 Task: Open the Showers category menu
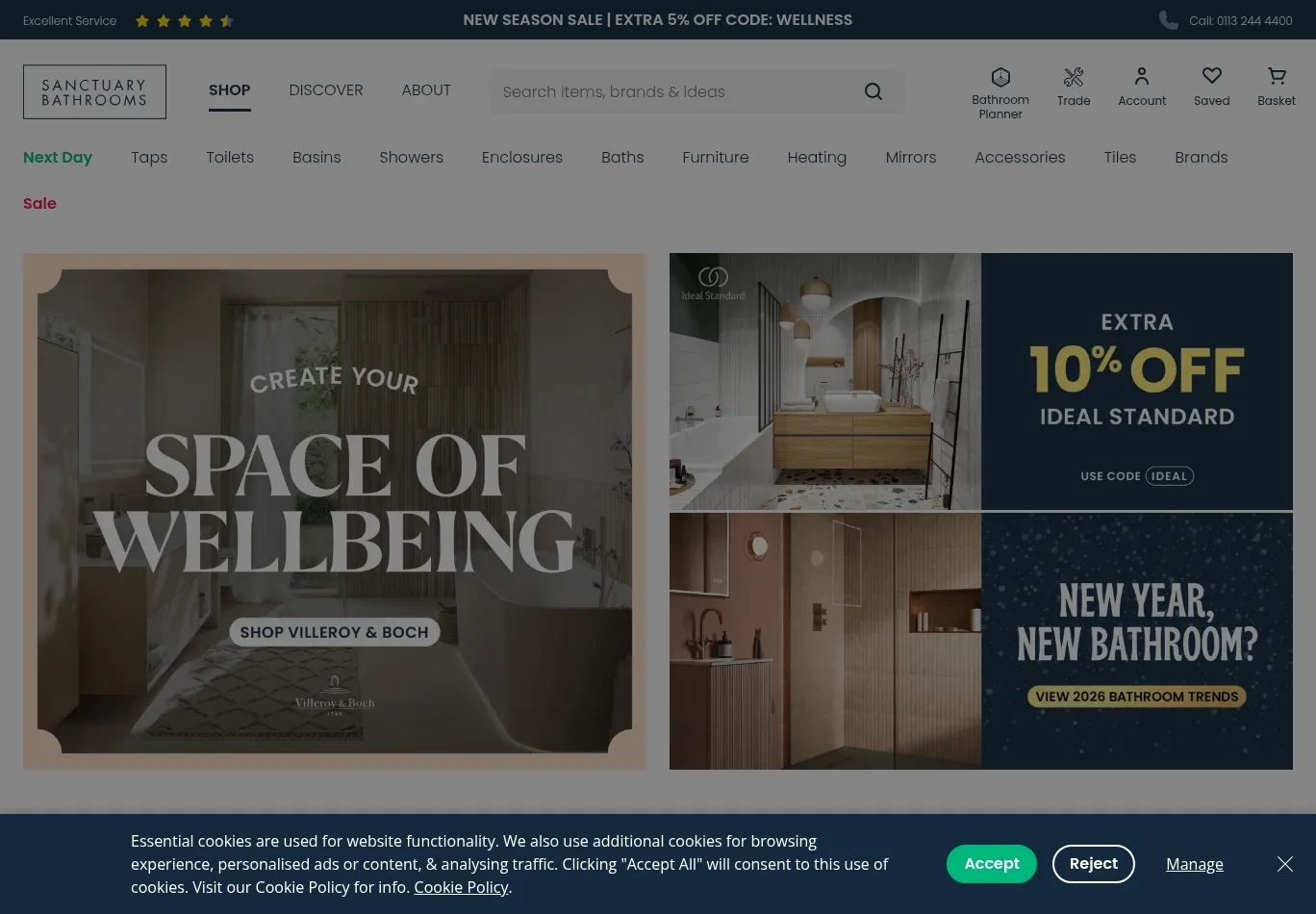click(411, 158)
